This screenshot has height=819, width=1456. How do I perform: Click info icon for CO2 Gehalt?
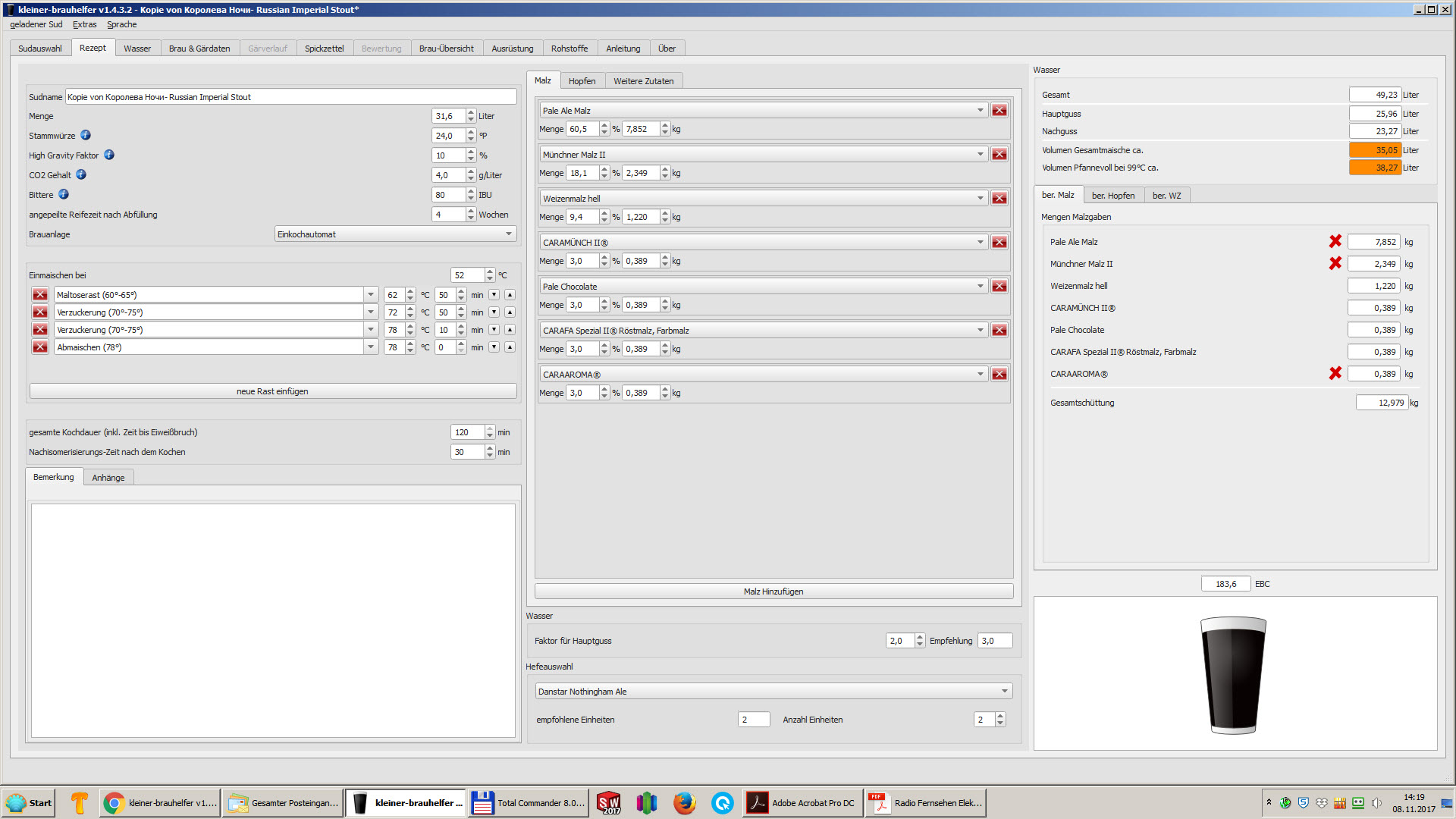click(x=81, y=174)
